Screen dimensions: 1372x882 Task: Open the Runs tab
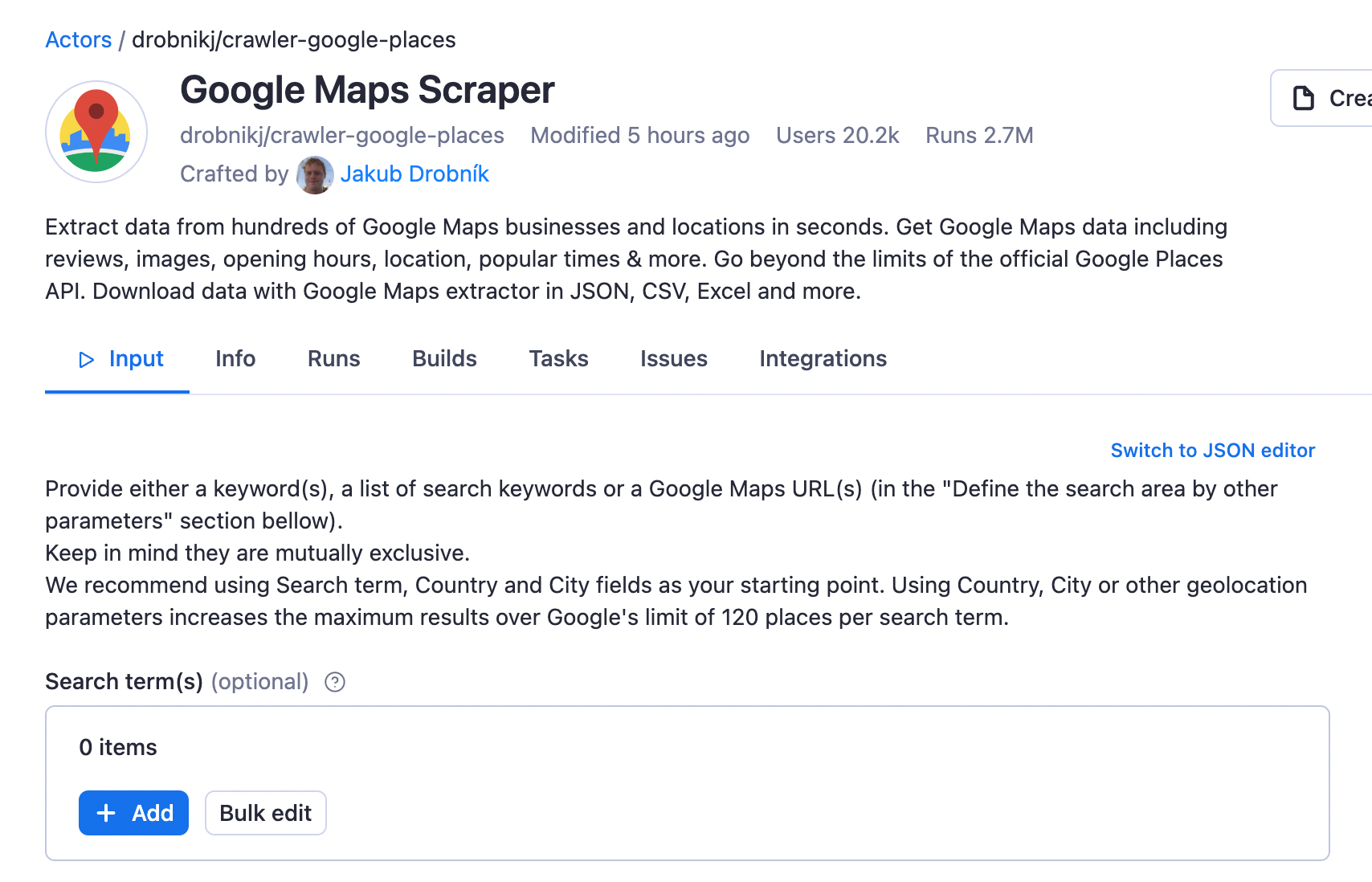coord(333,359)
